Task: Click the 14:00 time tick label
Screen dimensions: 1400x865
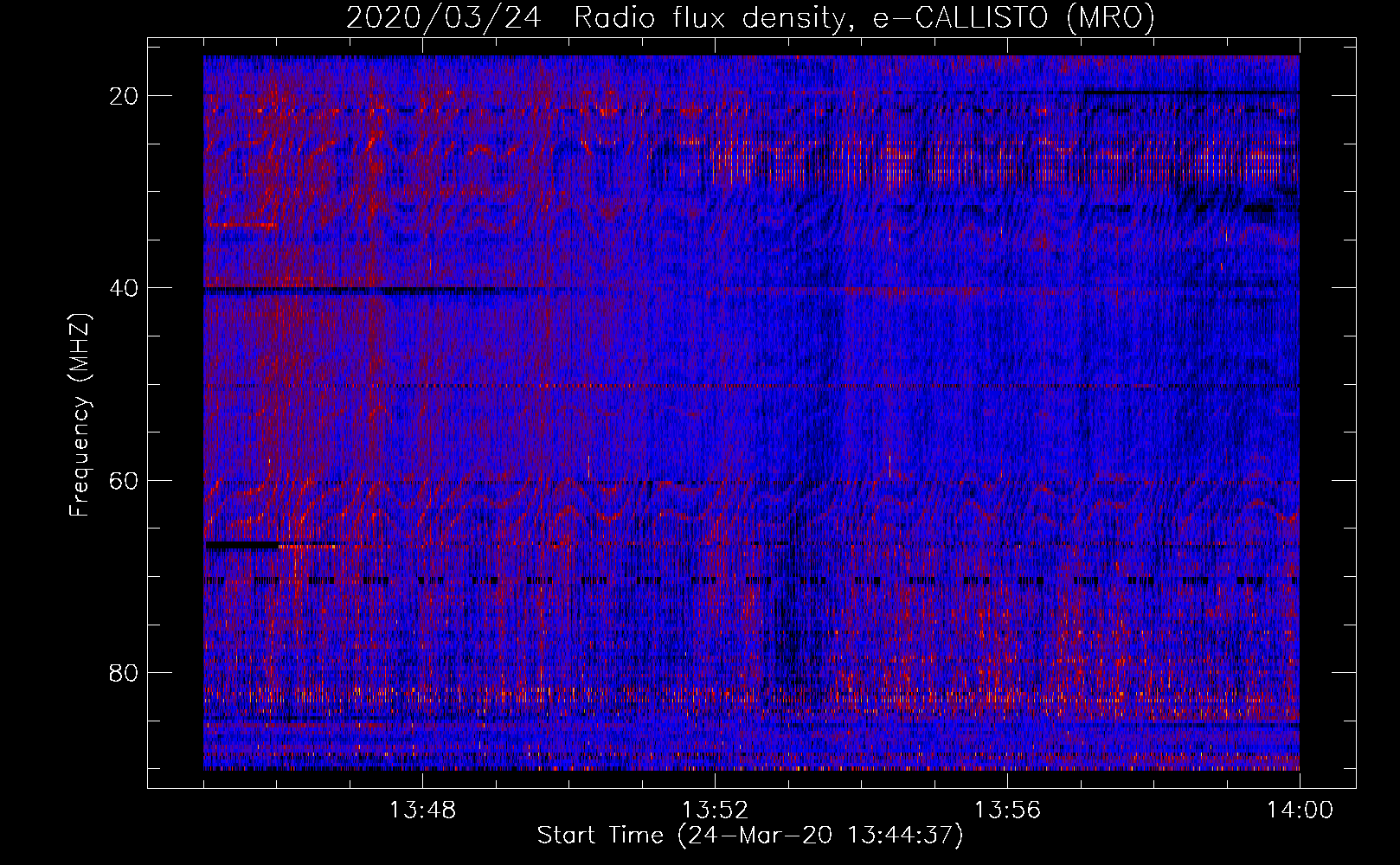Action: tap(1300, 811)
